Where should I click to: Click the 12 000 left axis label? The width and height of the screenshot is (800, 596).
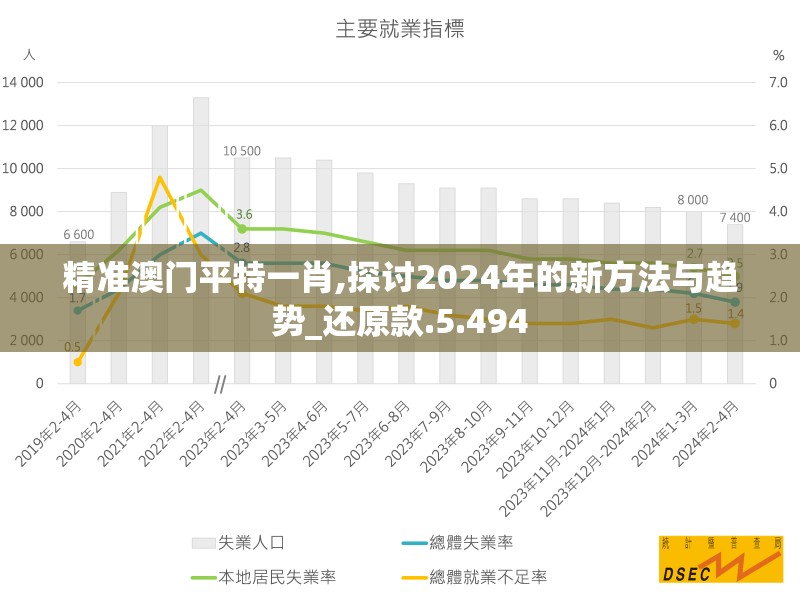click(23, 125)
